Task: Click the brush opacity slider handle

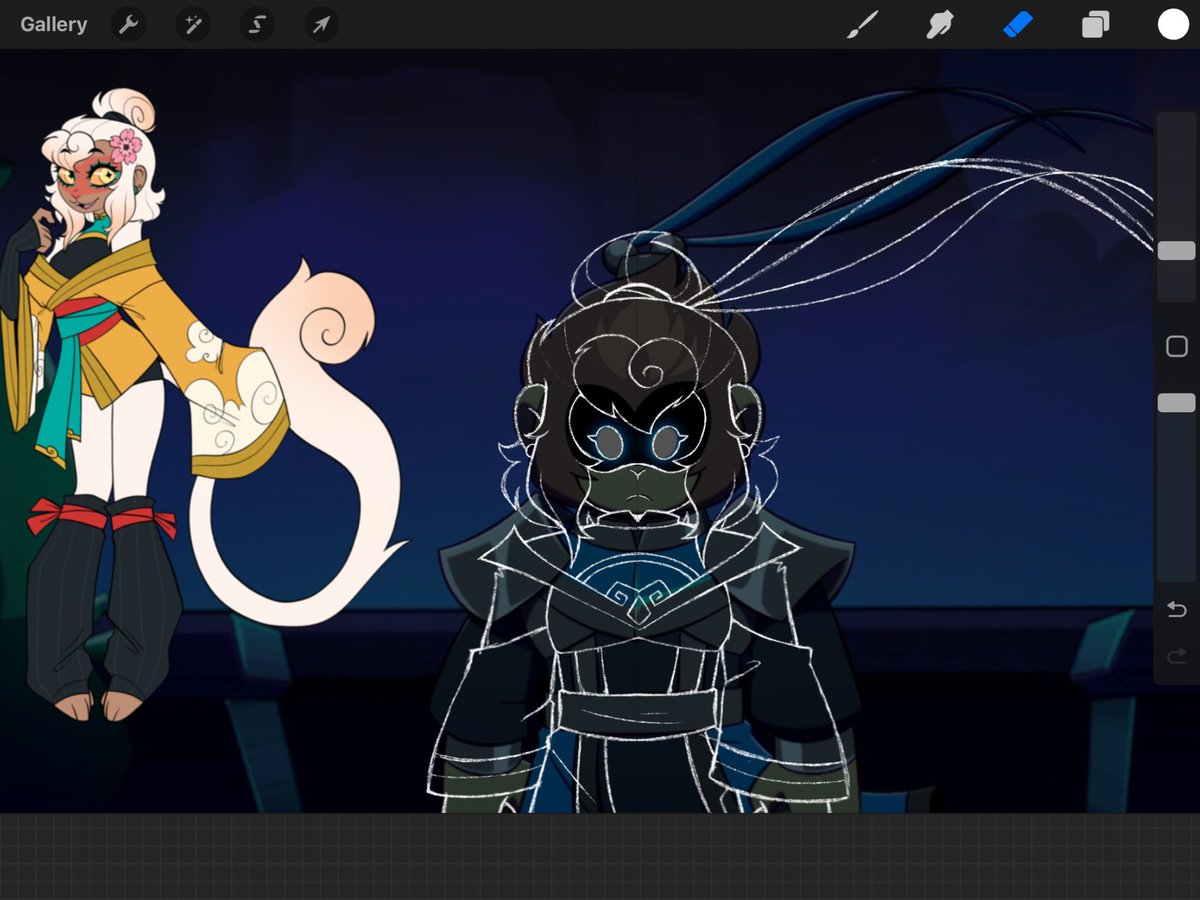Action: click(x=1176, y=403)
